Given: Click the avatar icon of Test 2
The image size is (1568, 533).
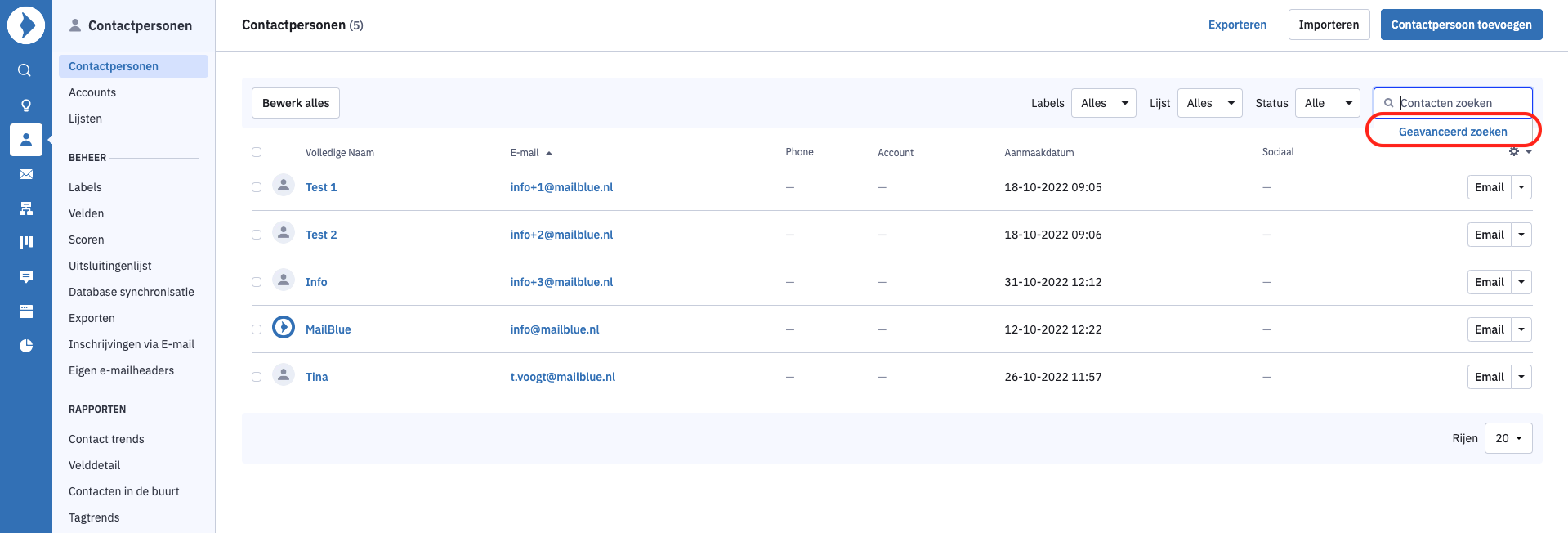Looking at the screenshot, I should tap(284, 233).
